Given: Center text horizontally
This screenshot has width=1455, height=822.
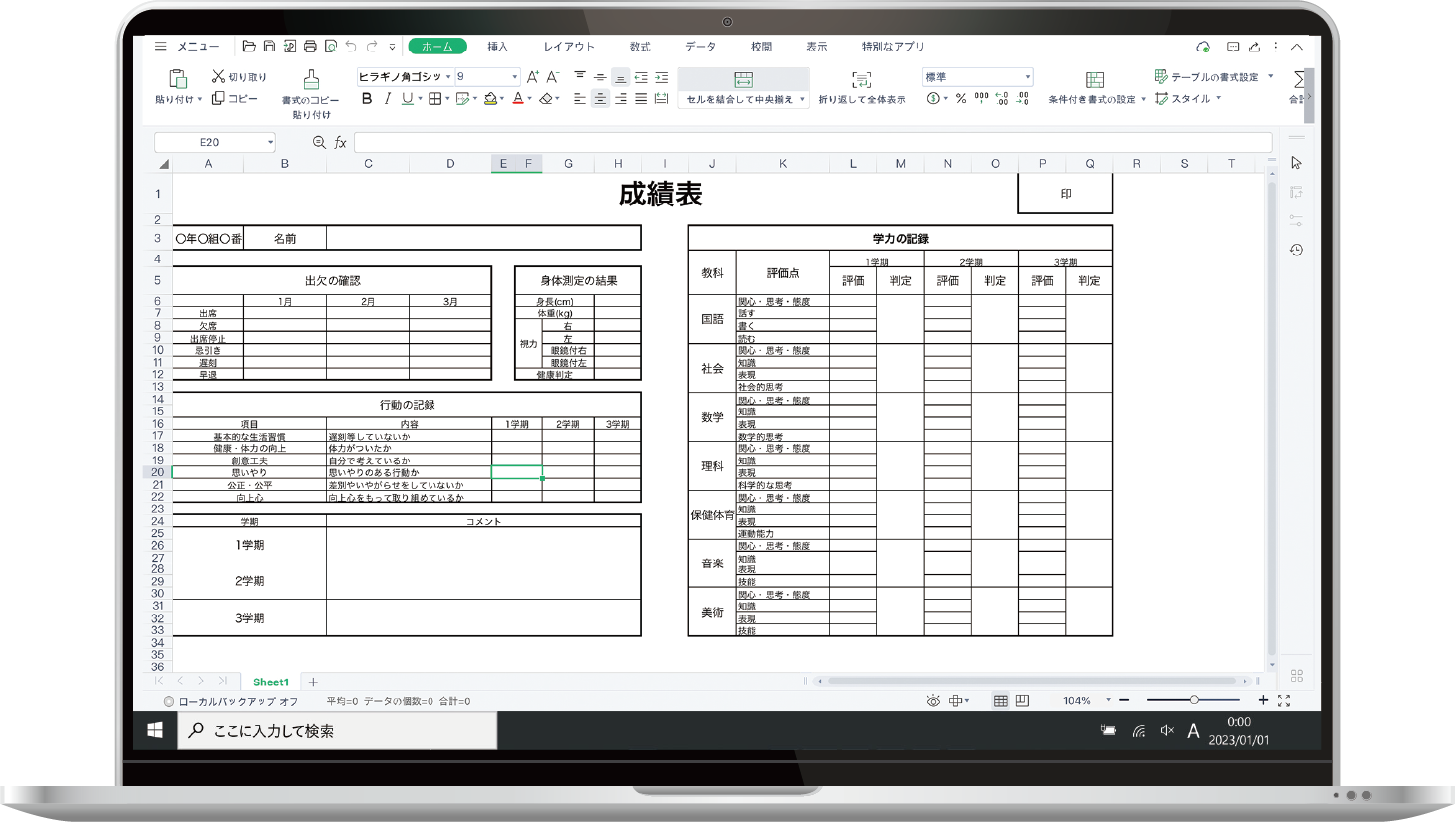Looking at the screenshot, I should point(600,99).
